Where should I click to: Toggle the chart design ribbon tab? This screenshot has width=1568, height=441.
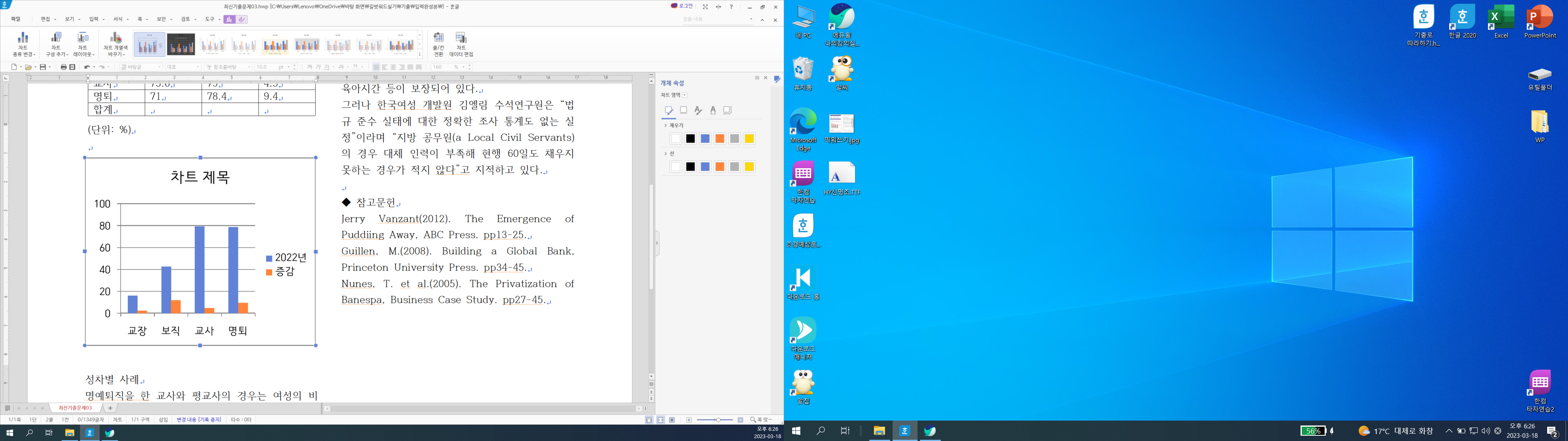pos(229,20)
